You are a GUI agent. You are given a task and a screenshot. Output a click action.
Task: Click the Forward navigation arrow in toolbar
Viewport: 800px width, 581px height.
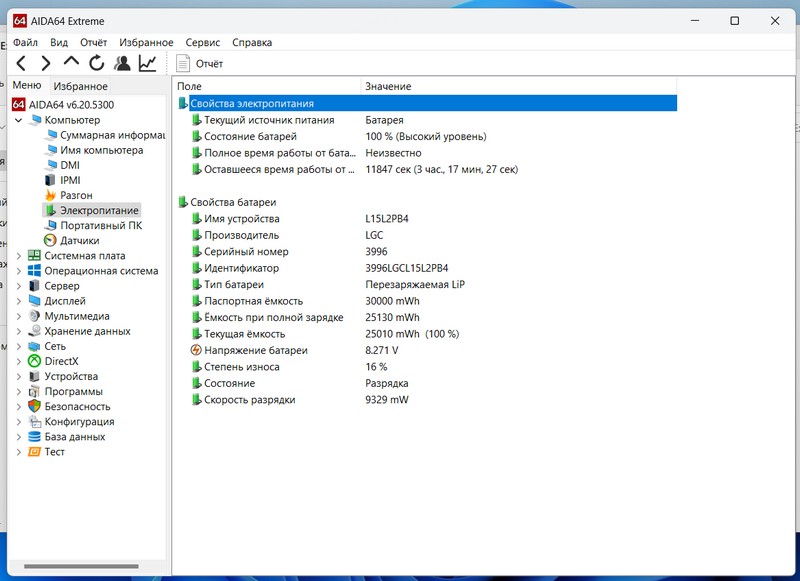[46, 63]
